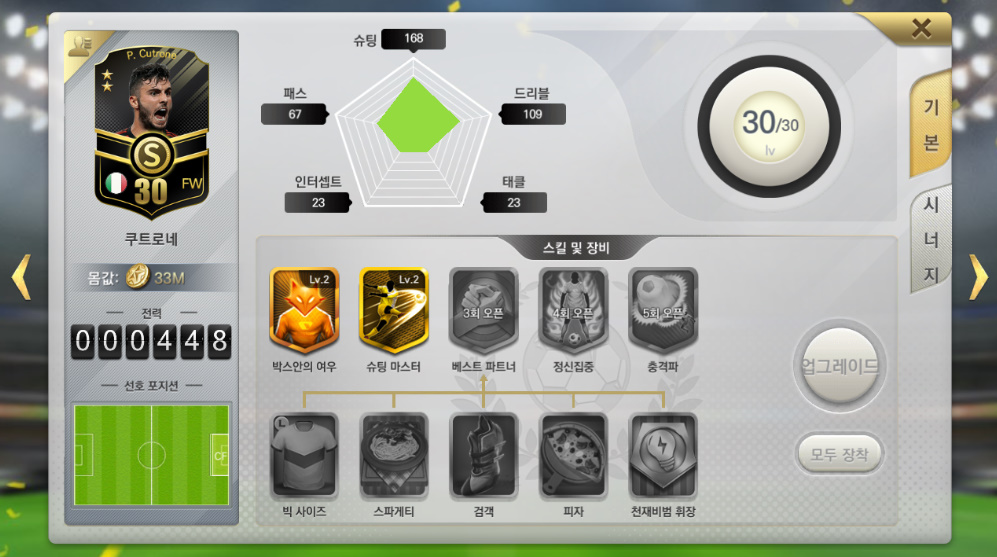Click the preferred position pitch map
The width and height of the screenshot is (997, 557).
pos(151,455)
